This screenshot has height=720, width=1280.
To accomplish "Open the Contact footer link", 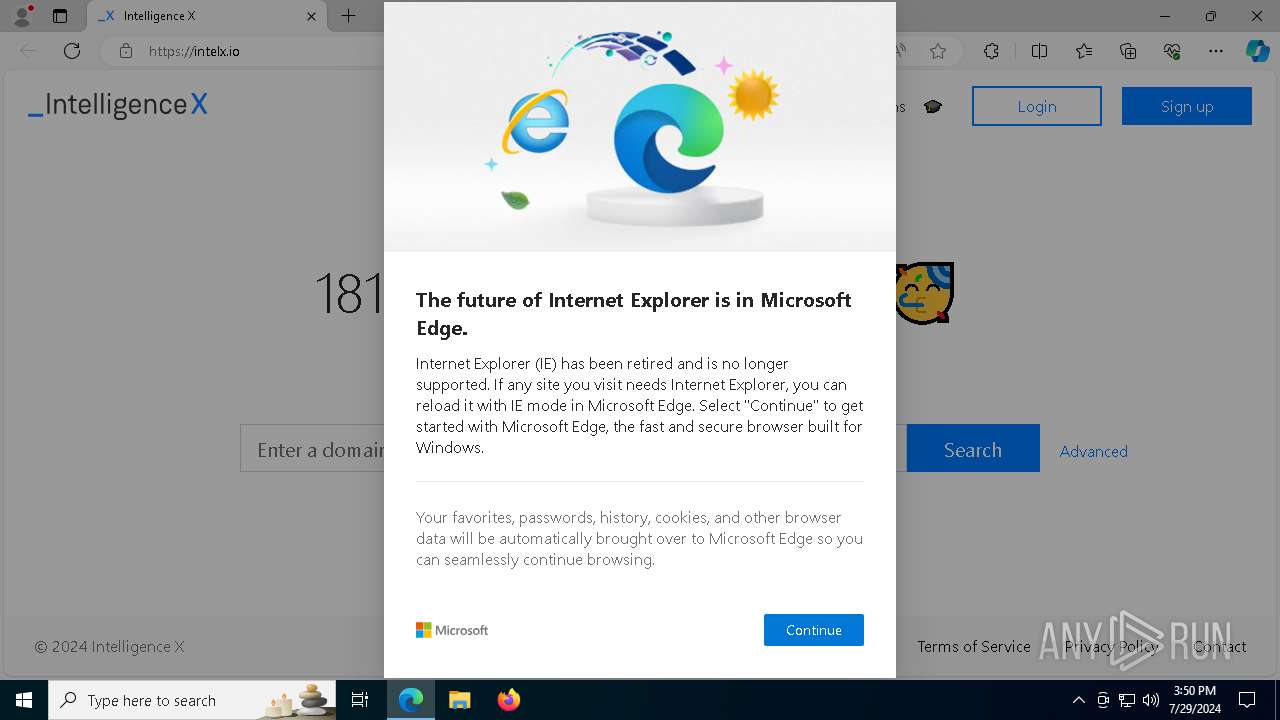I will pos(1219,646).
